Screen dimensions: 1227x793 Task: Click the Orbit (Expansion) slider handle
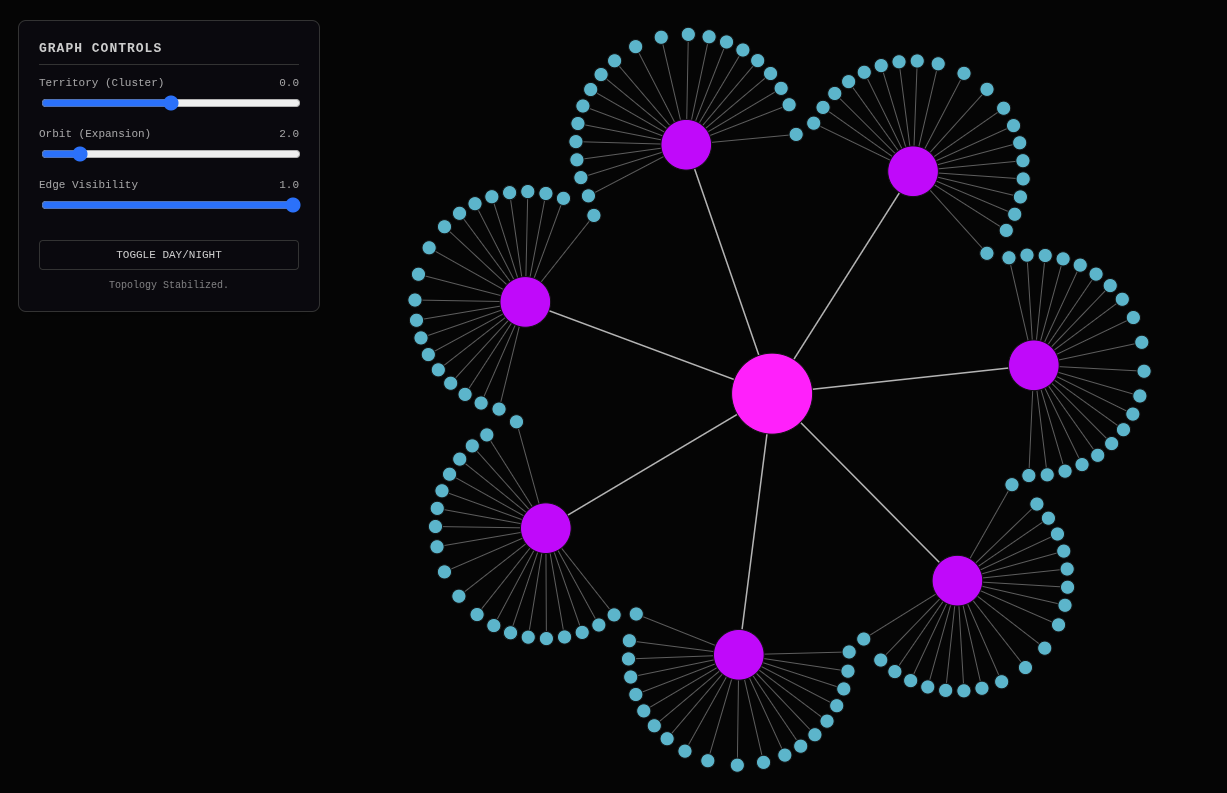[80, 154]
